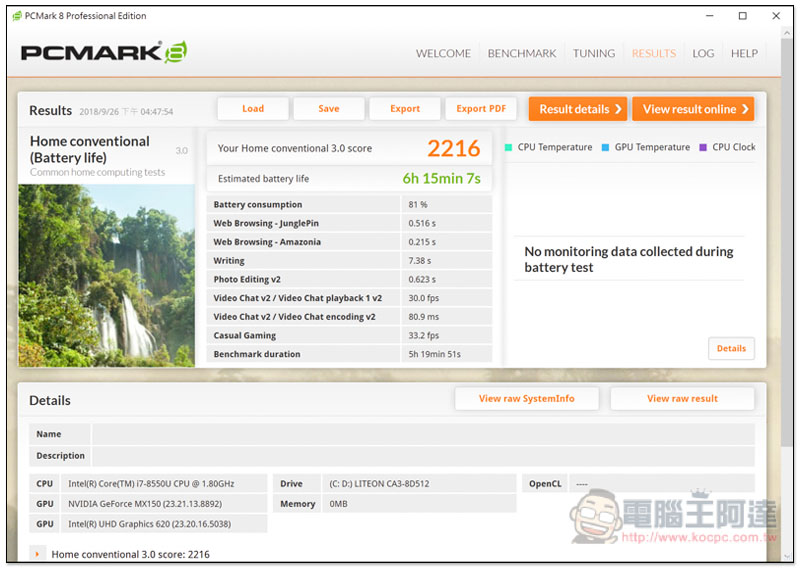Toggle GPU Temperature legend swatch
Screen dimensions: 800x569
coord(605,147)
